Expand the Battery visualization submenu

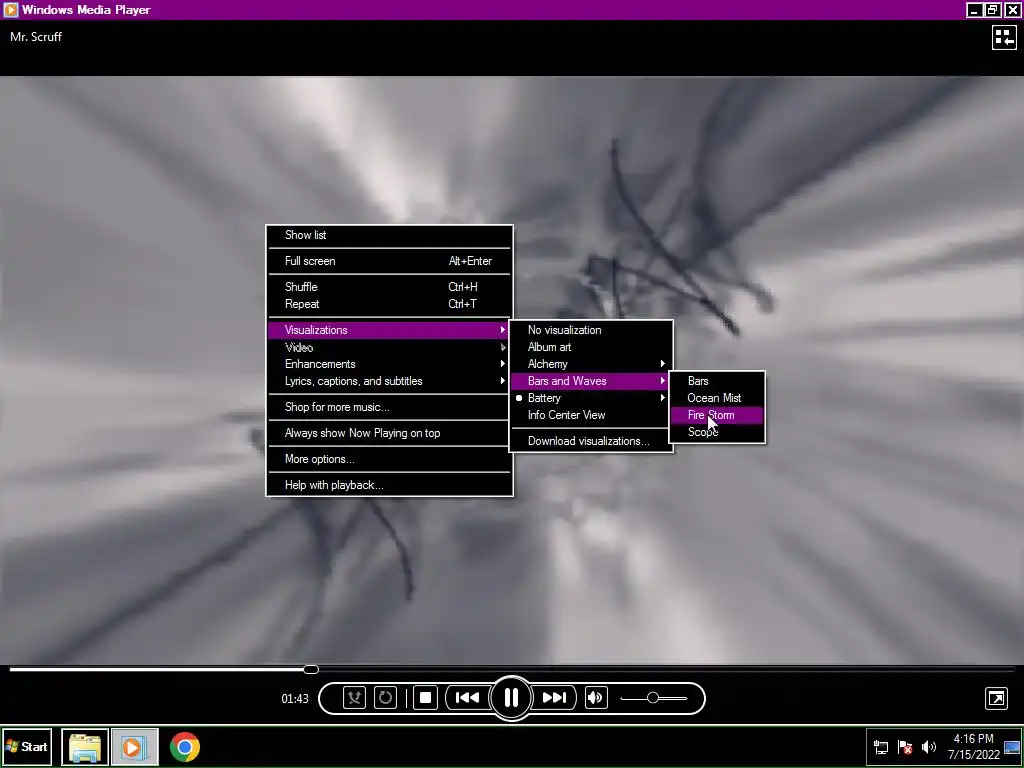pyautogui.click(x=591, y=398)
